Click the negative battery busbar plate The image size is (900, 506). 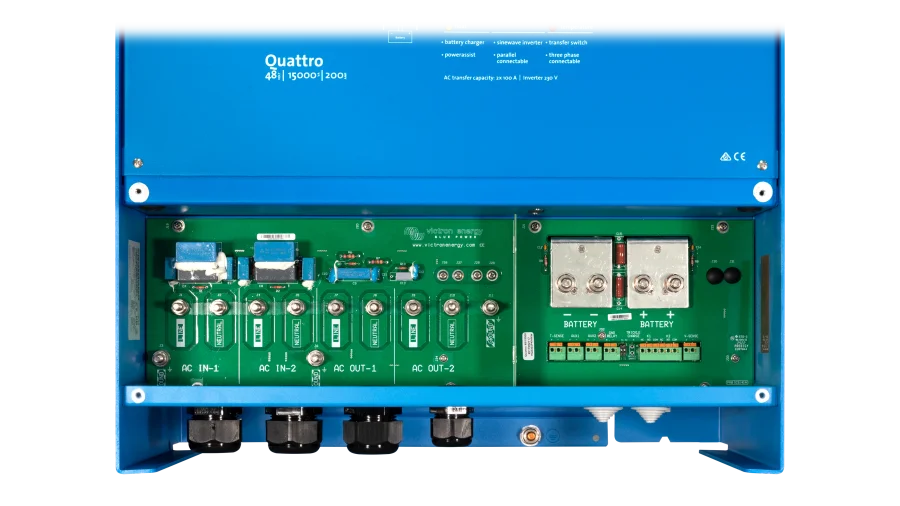coord(581,273)
